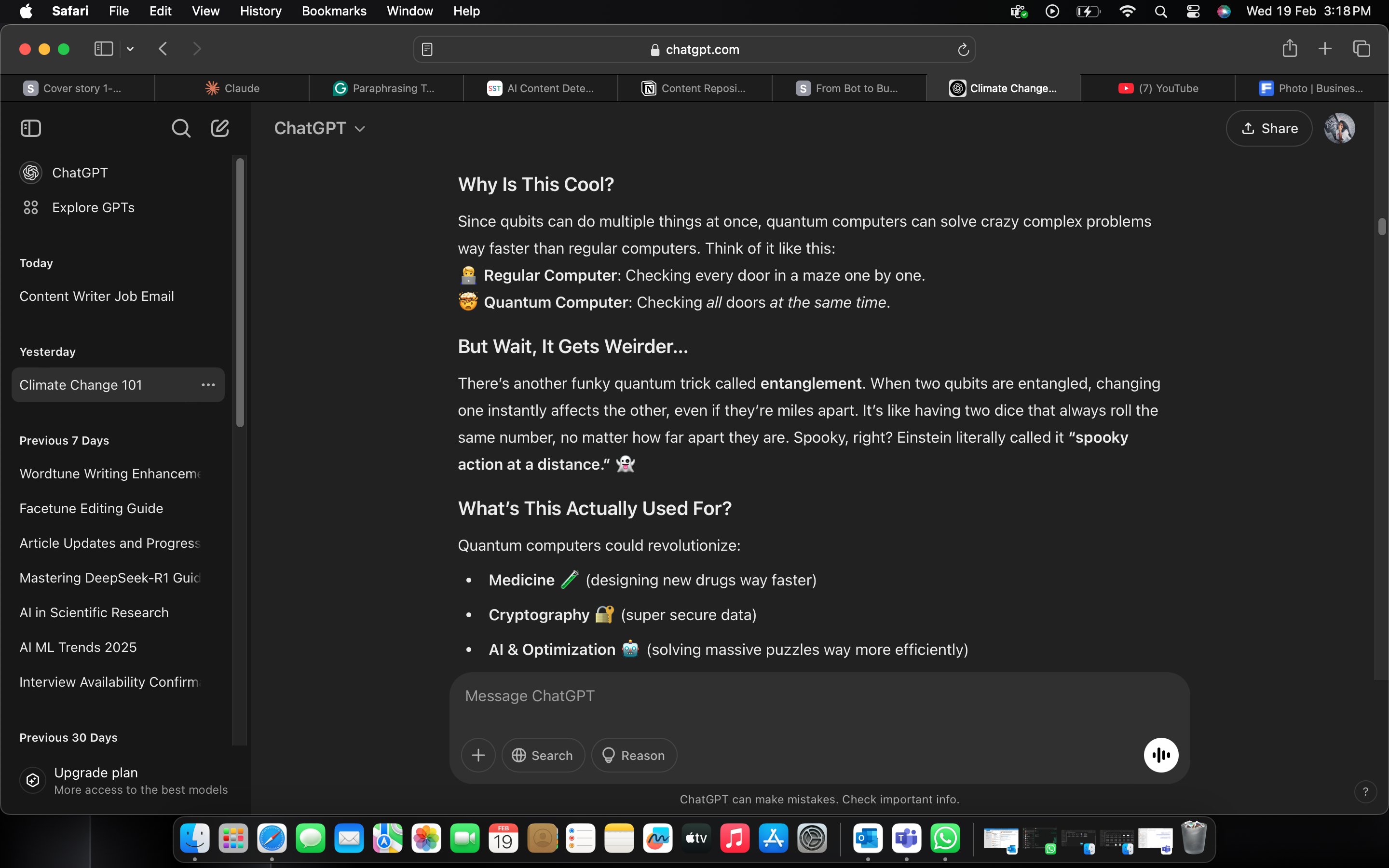Image resolution: width=1389 pixels, height=868 pixels.
Task: Open Safari Reader view icon in address bar
Action: (427, 50)
